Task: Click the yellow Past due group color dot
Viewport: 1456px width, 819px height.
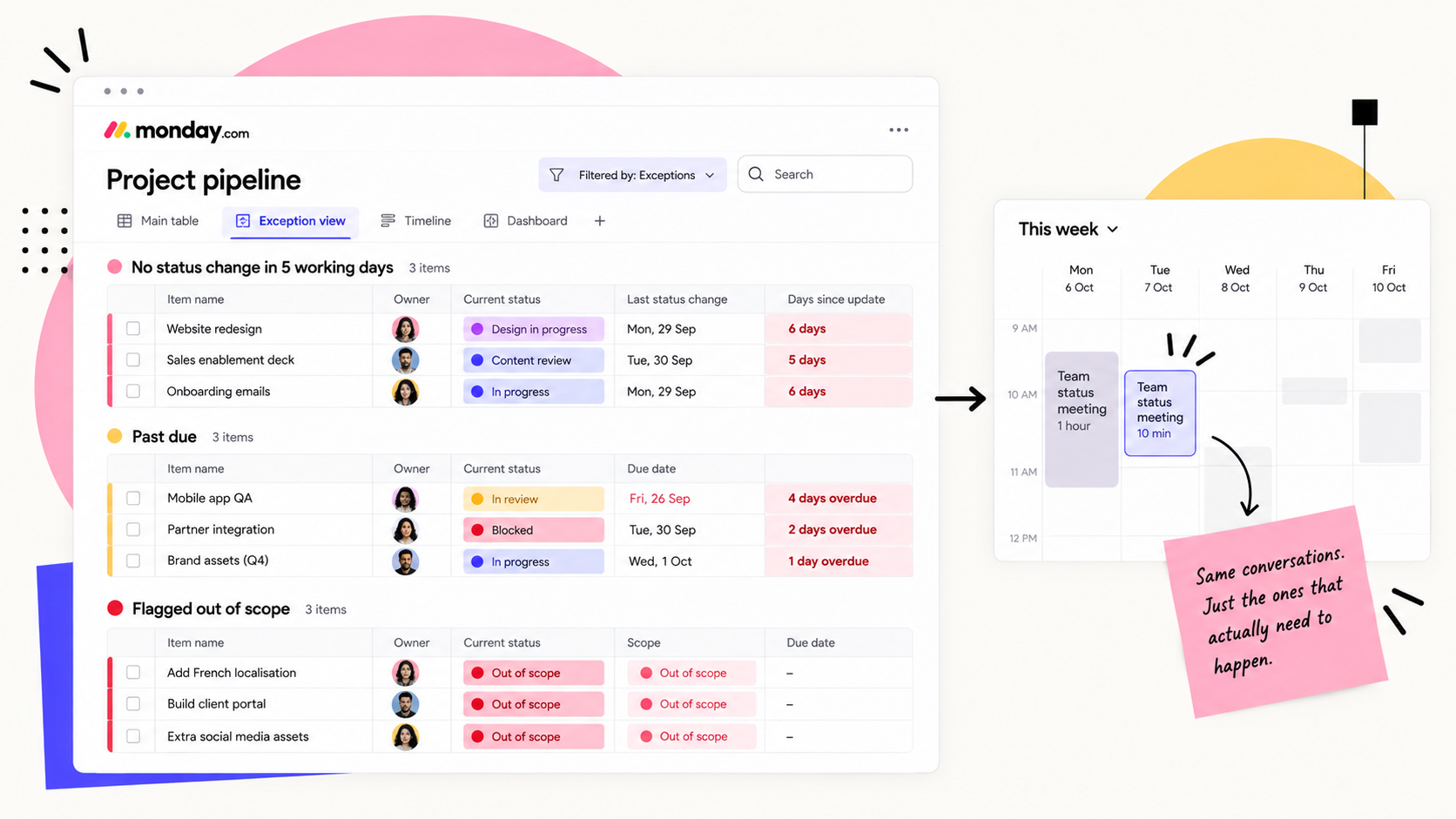Action: click(114, 436)
